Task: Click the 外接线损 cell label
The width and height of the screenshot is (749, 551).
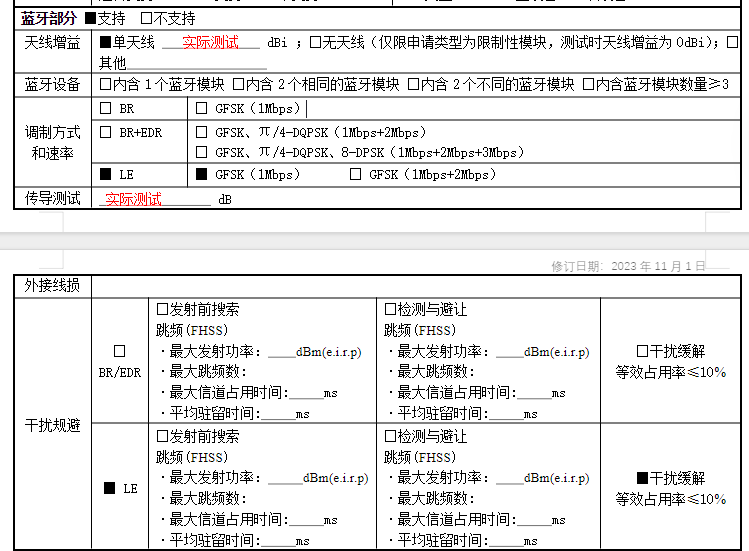Action: [x=53, y=286]
